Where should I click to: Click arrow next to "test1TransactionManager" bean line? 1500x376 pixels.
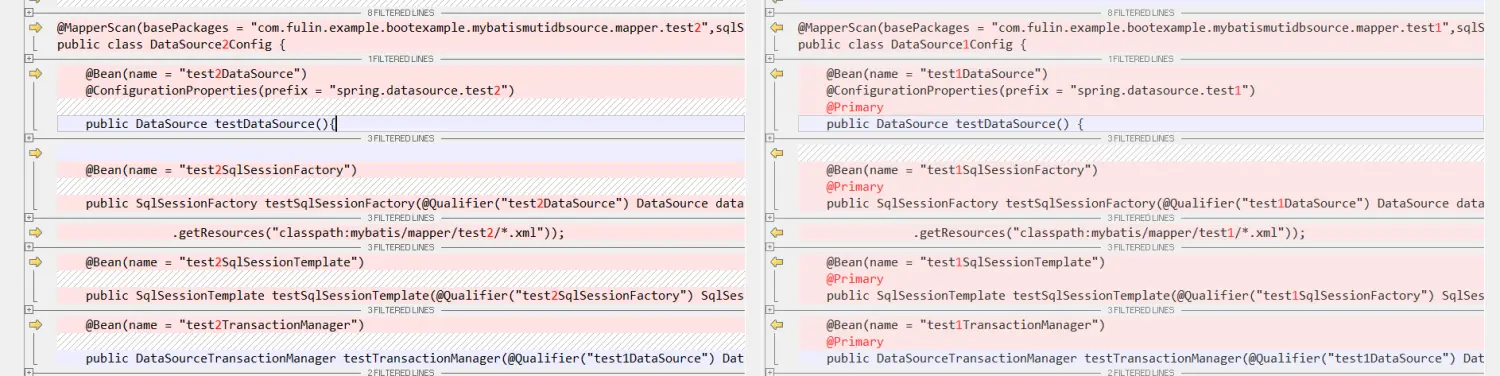[x=776, y=325]
